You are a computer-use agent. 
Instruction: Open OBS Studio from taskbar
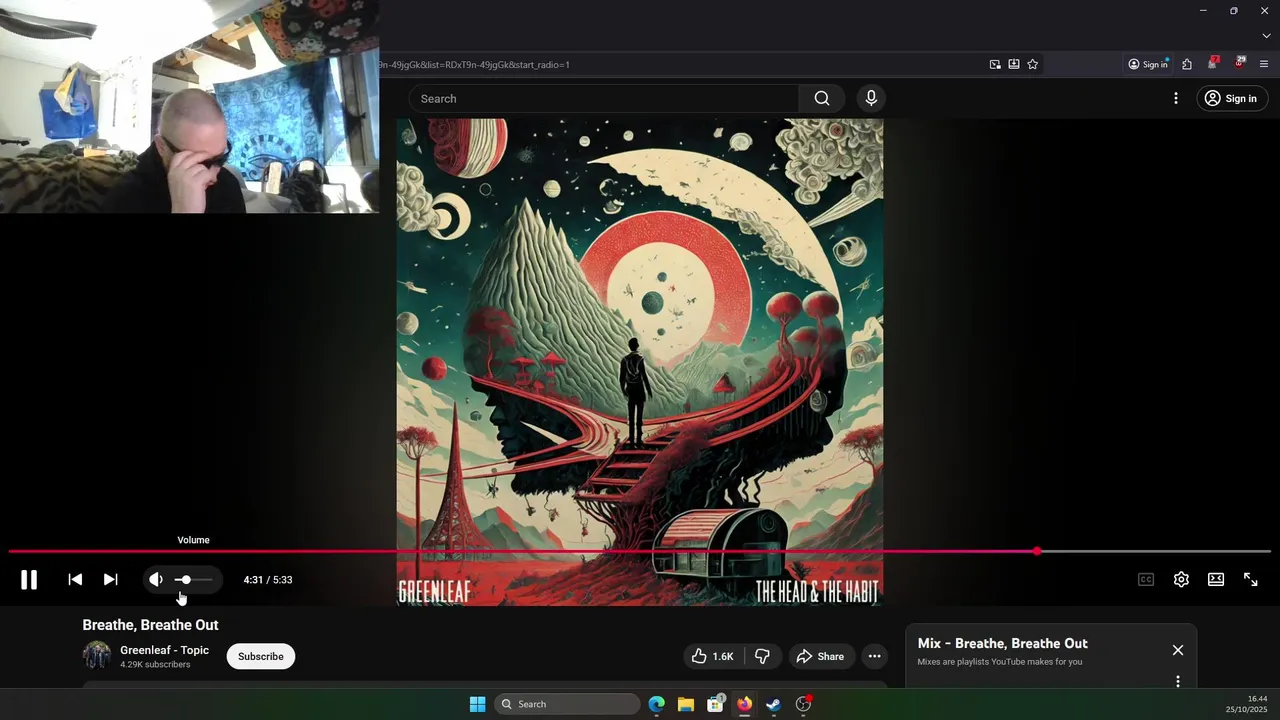point(803,704)
